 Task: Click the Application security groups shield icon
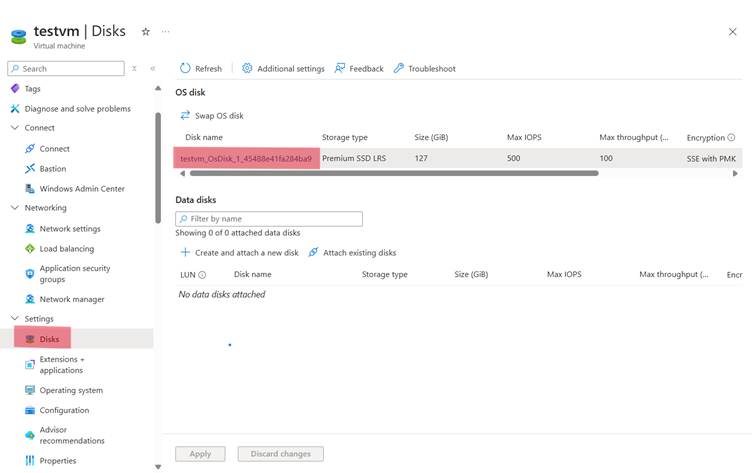pos(30,273)
